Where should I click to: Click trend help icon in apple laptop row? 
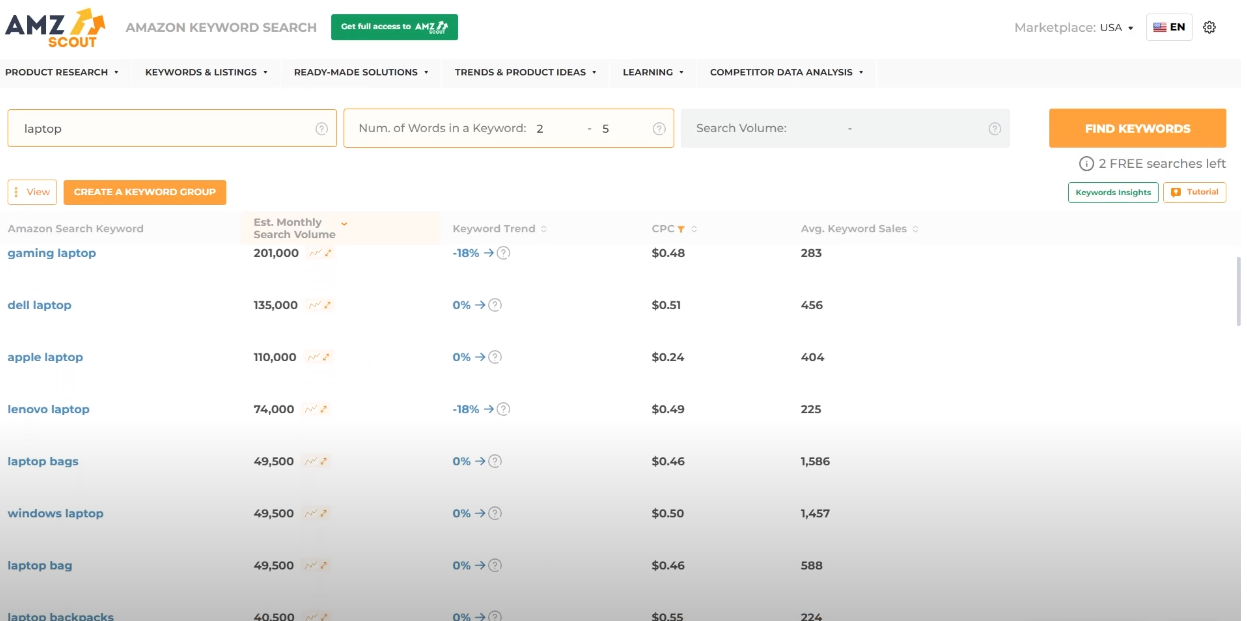(x=495, y=357)
